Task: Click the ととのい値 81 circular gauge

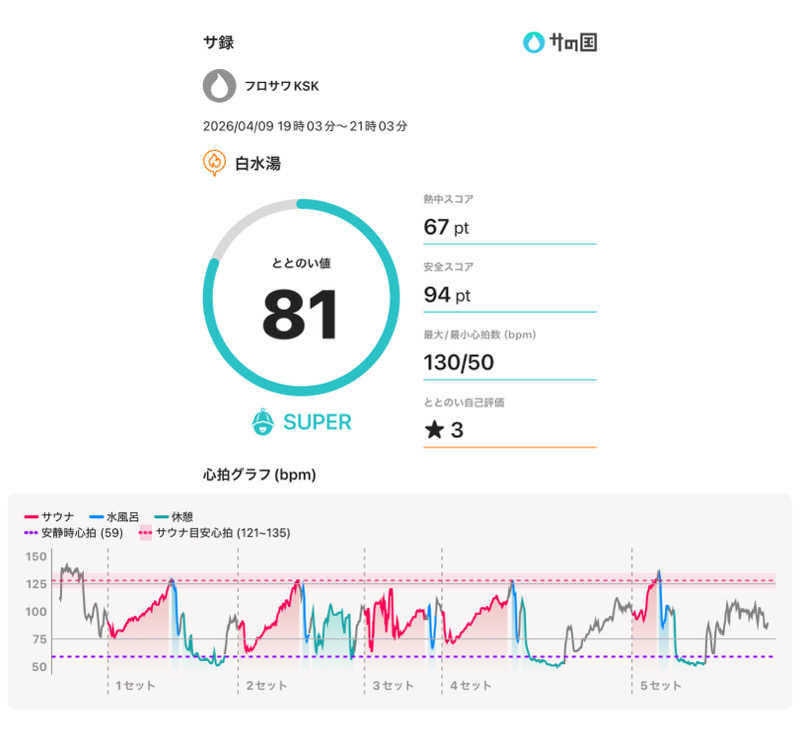Action: tap(300, 298)
